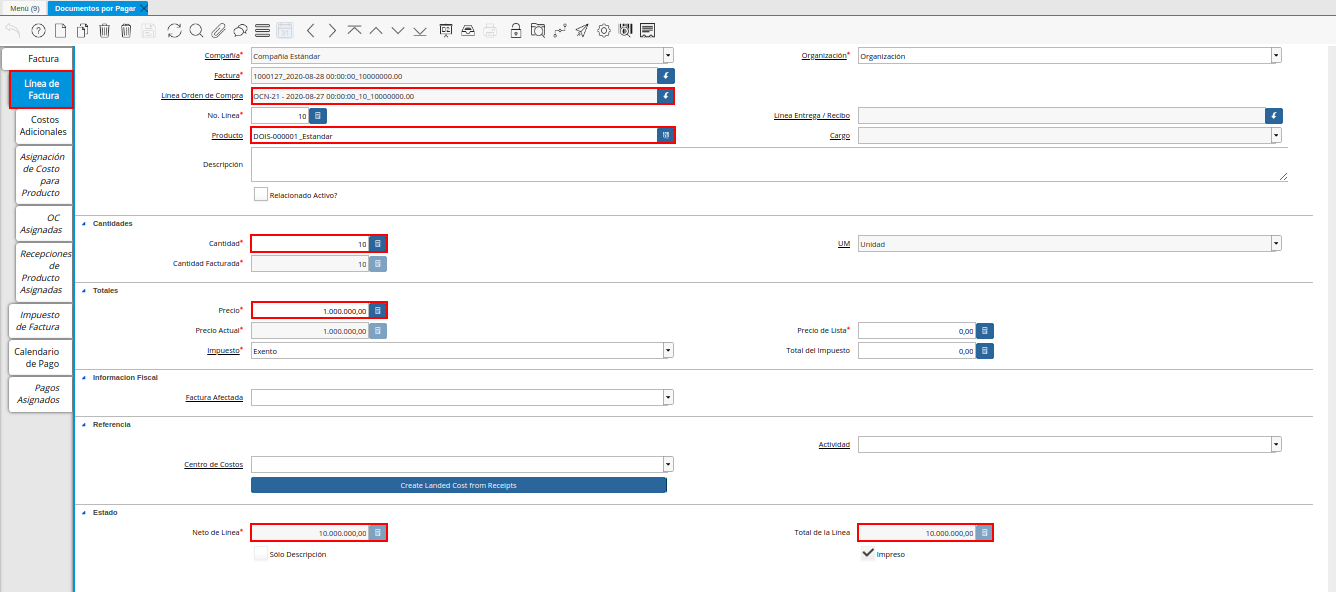
Task: Open the Calendario de Pago tab
Action: [x=41, y=358]
